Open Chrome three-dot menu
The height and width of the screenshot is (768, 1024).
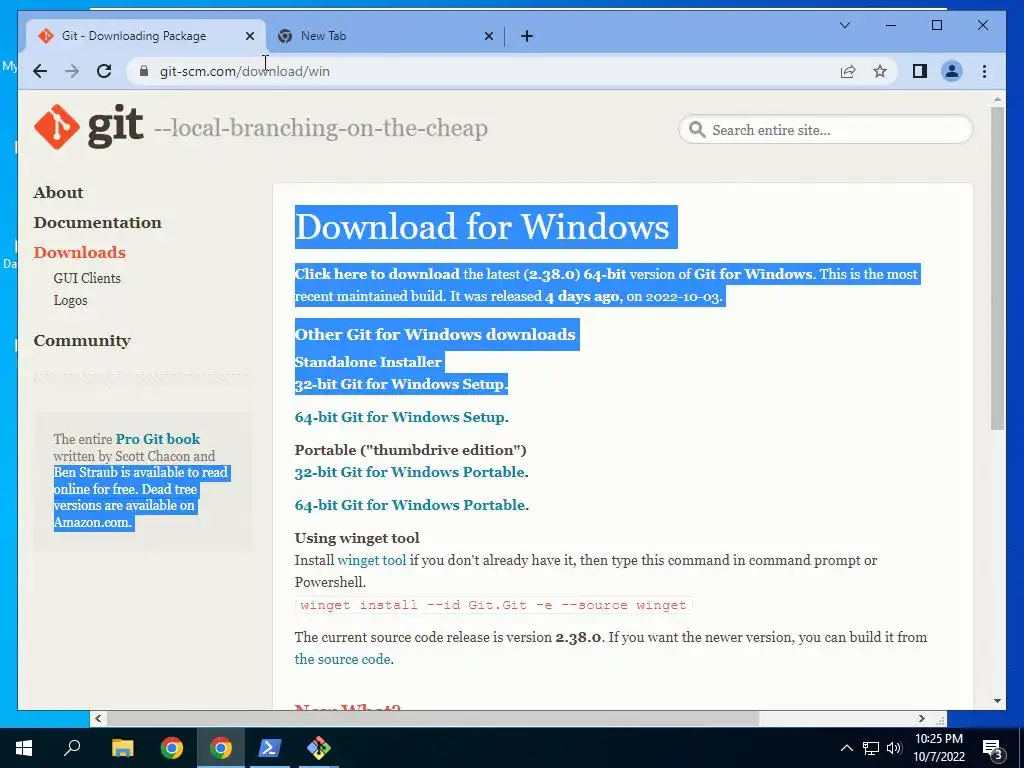(984, 71)
